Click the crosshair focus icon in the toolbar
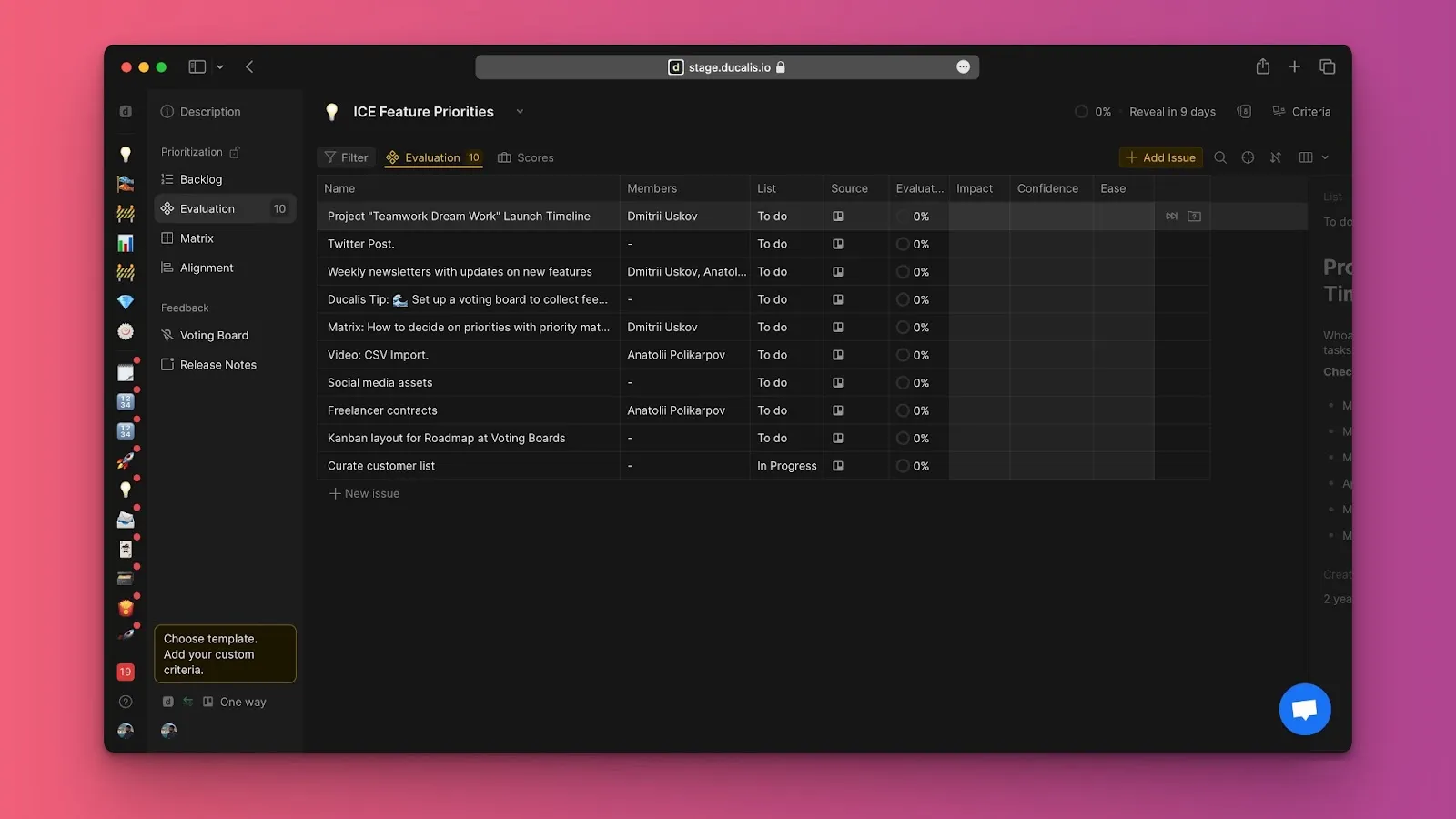 click(1248, 157)
